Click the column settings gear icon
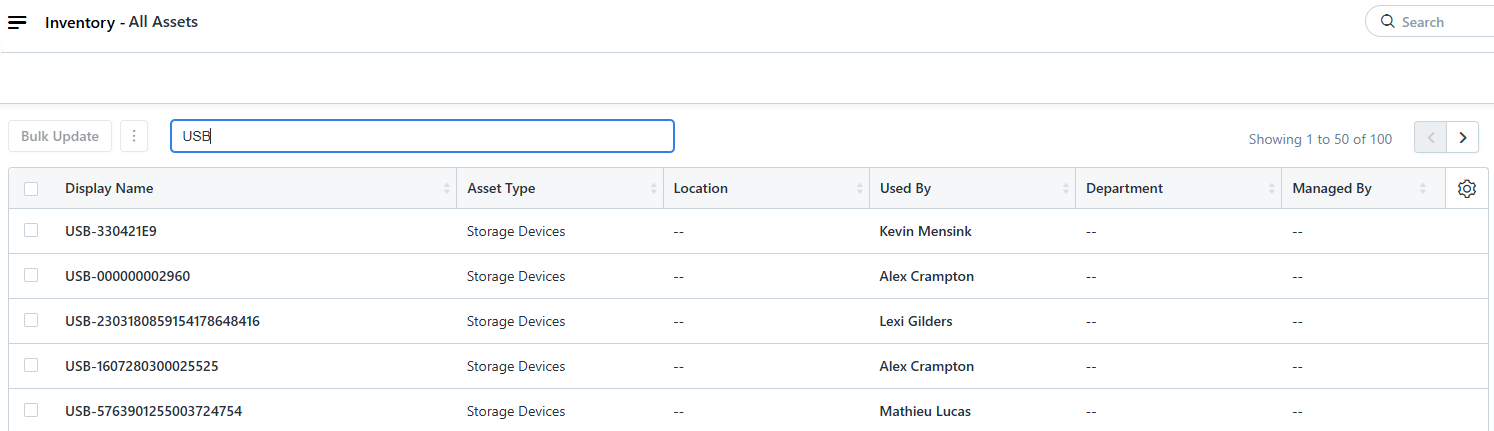Viewport: 1494px width, 431px height. 1467,188
